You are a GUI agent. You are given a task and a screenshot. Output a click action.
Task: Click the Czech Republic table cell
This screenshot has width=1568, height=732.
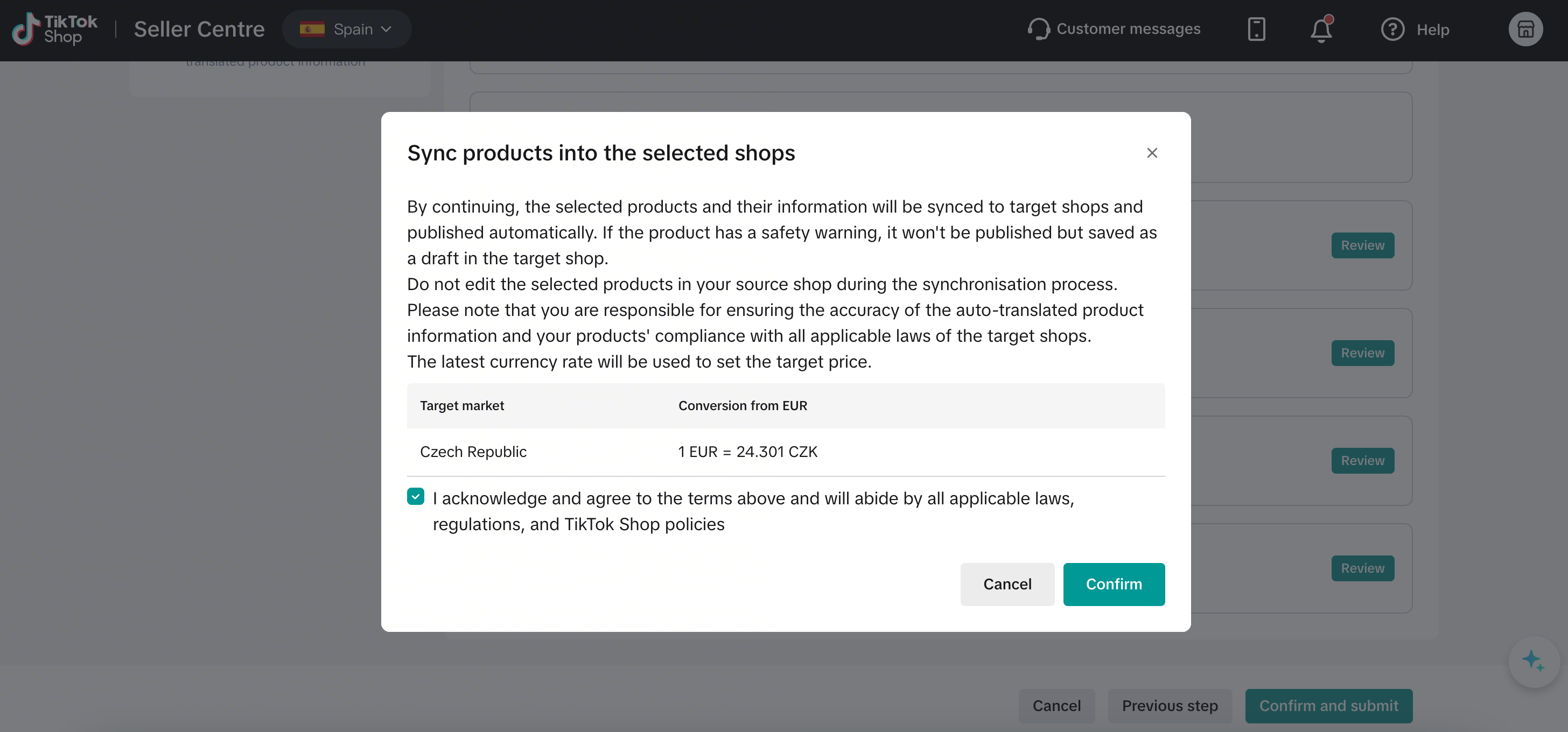473,452
